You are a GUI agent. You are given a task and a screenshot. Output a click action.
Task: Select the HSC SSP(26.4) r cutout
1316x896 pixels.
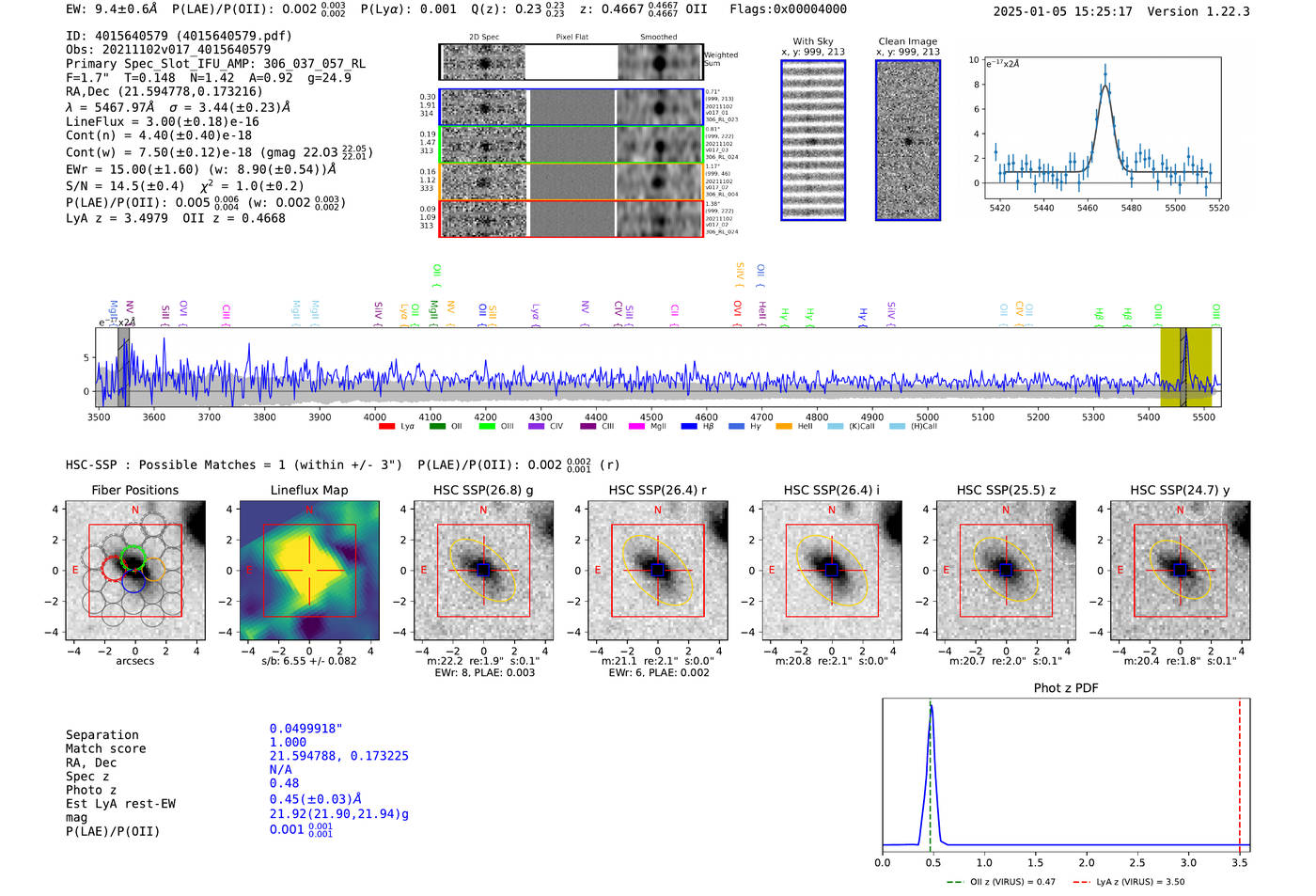[657, 570]
